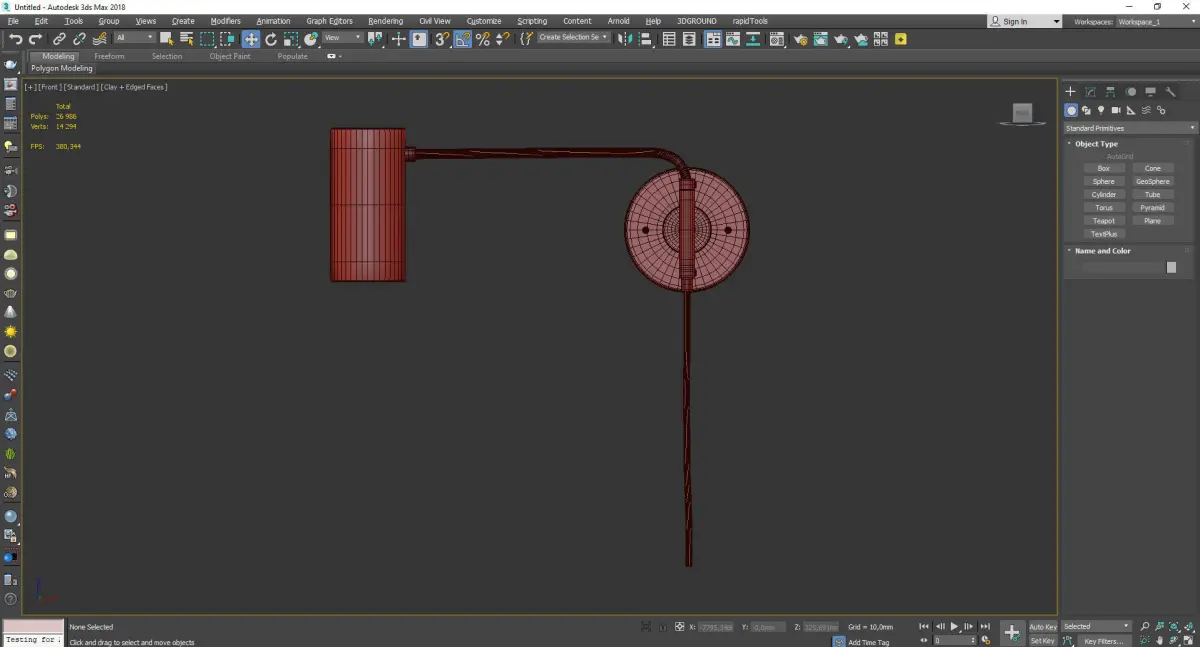Viewport: 1200px width, 647px height.
Task: Open the Curve Editor
Action: click(733, 39)
